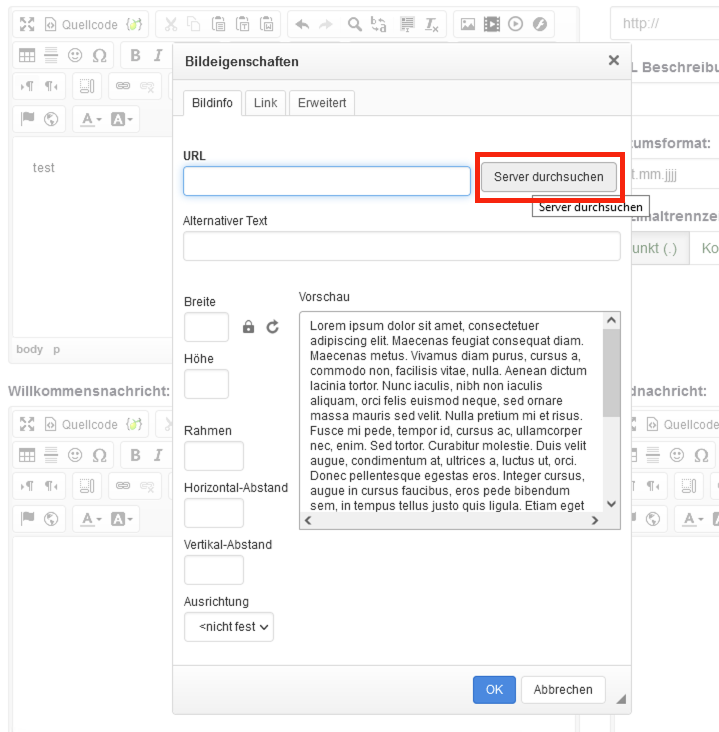Click the smiley icon in top editor toolbar
719x732 pixels.
[75, 55]
